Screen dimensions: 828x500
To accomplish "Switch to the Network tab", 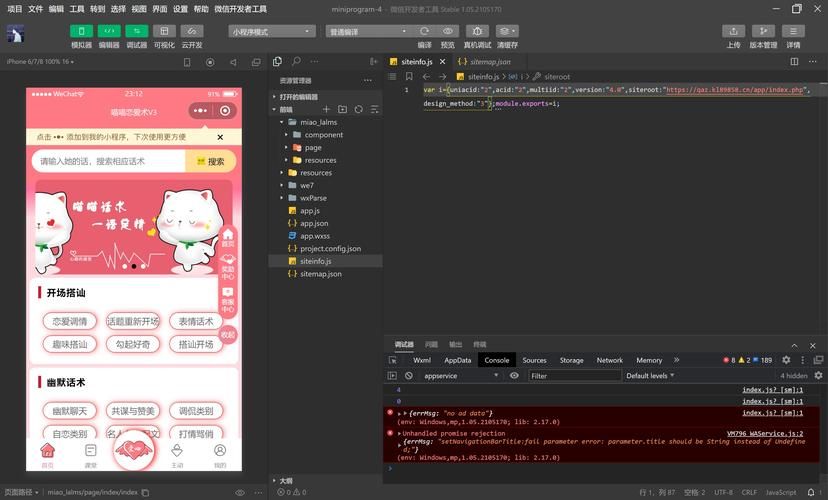I will point(609,360).
